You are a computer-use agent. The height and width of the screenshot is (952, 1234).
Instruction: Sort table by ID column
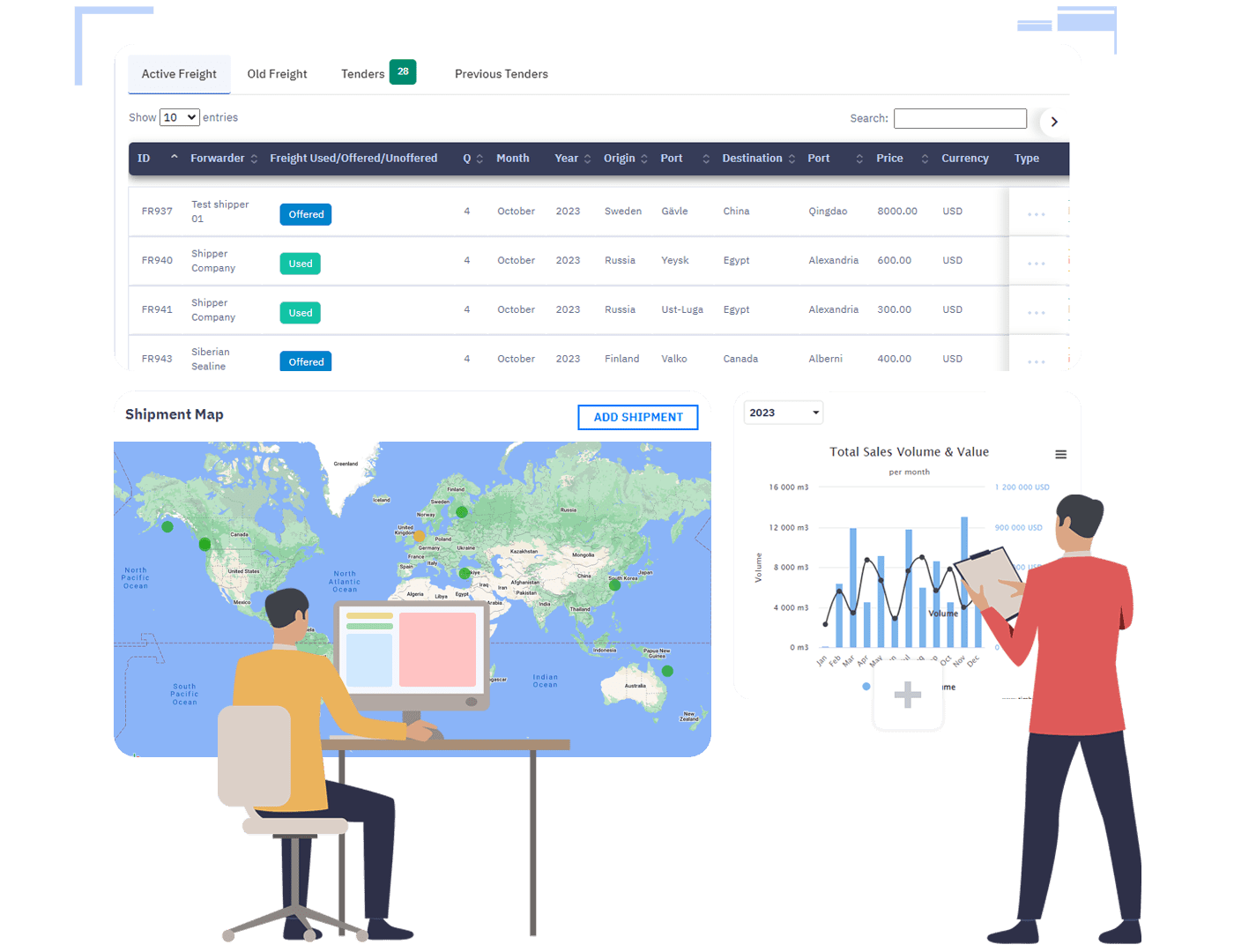pos(158,159)
